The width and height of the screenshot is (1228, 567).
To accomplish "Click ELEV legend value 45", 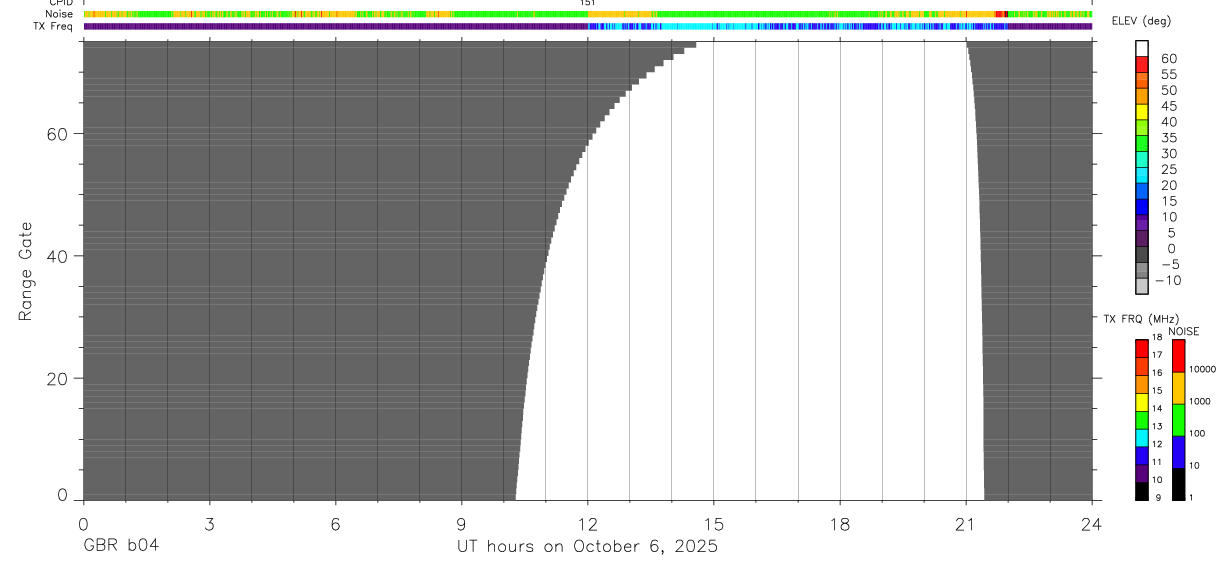I will [1169, 106].
